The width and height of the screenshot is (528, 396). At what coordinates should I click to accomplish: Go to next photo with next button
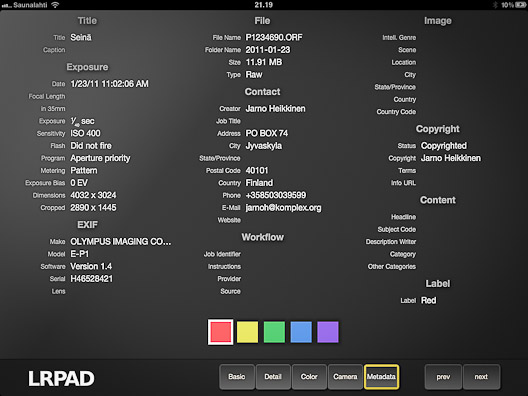click(x=481, y=376)
